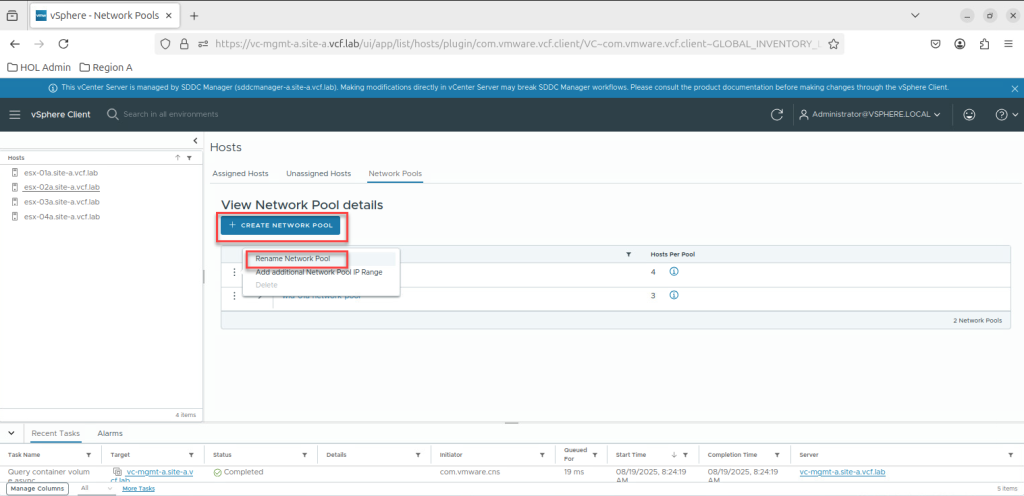Click the Create Network Pool button
The width and height of the screenshot is (1024, 496).
click(x=281, y=225)
